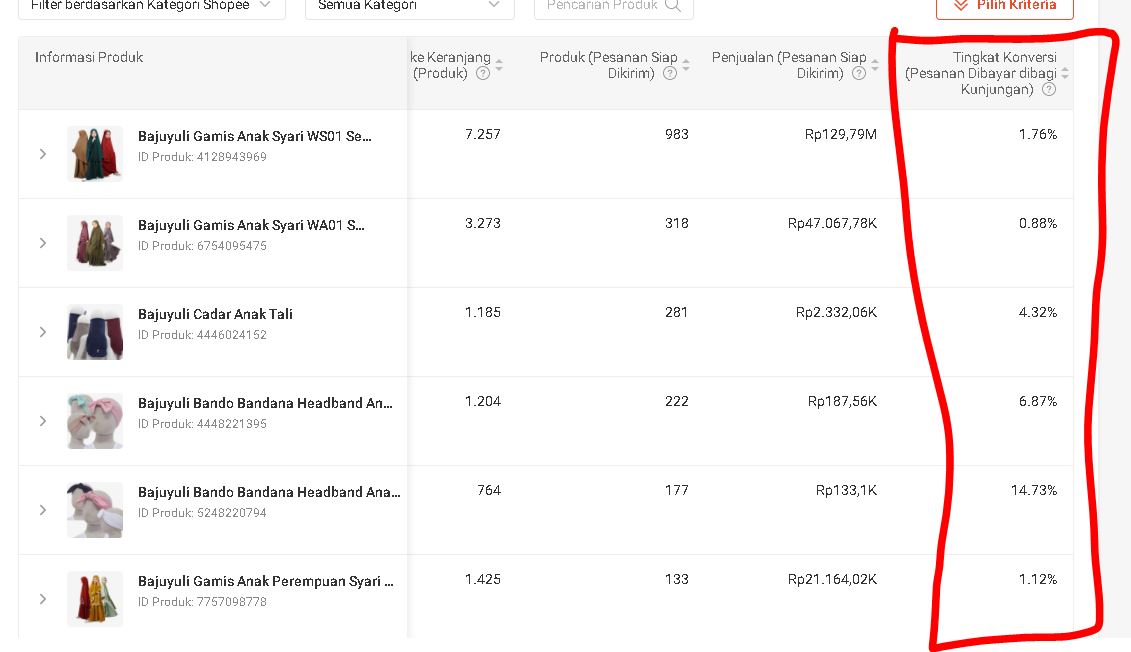Click the 'Informasi Produk' column header
This screenshot has width=1131, height=652.
tap(89, 57)
